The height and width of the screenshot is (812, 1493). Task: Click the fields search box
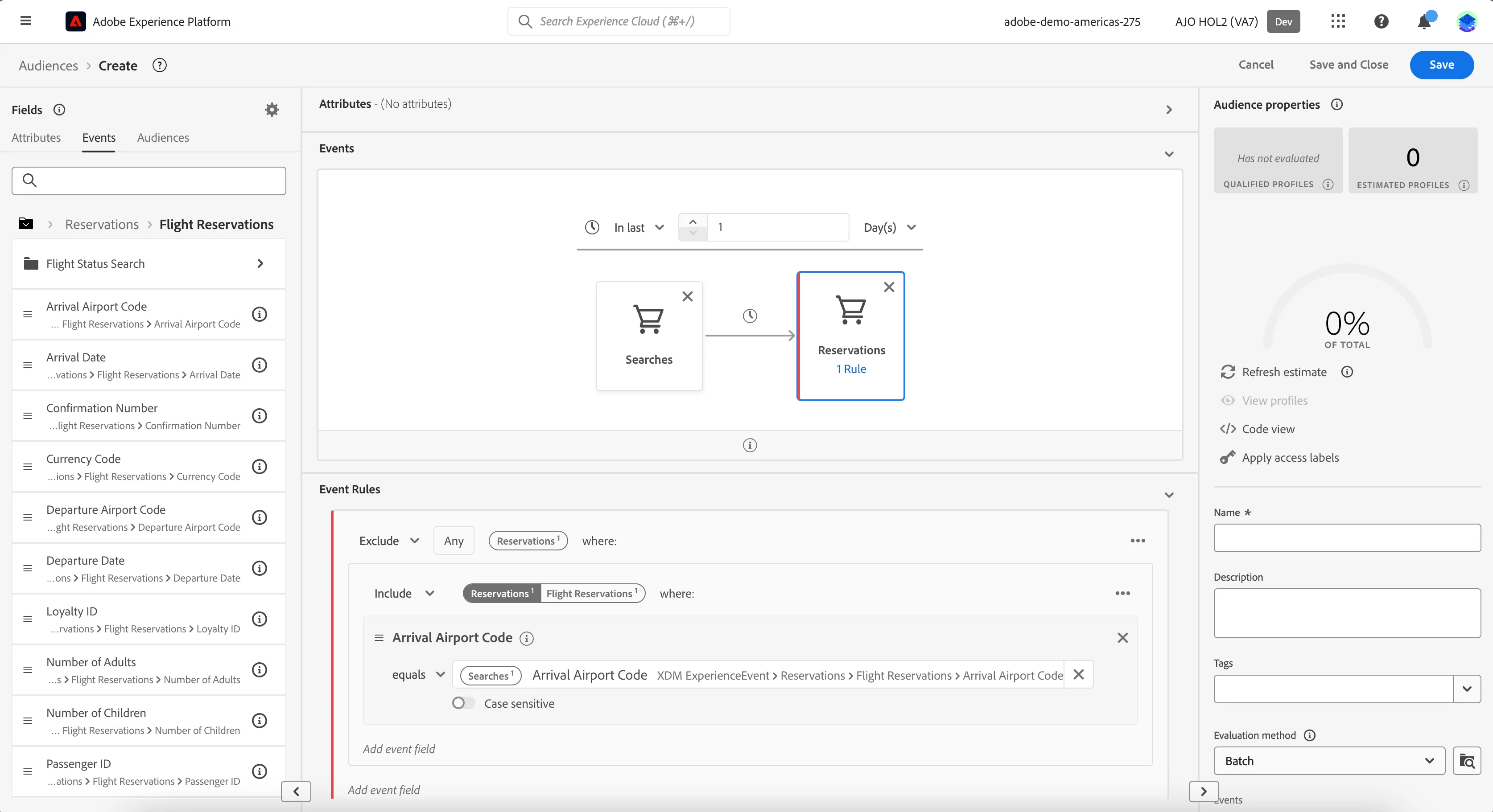(148, 180)
